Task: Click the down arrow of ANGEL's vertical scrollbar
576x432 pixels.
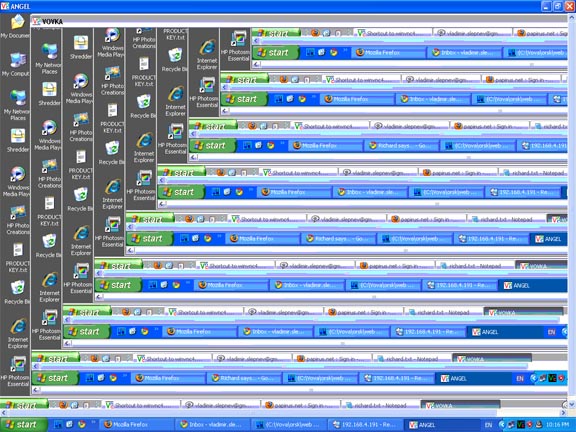Action: point(572,405)
